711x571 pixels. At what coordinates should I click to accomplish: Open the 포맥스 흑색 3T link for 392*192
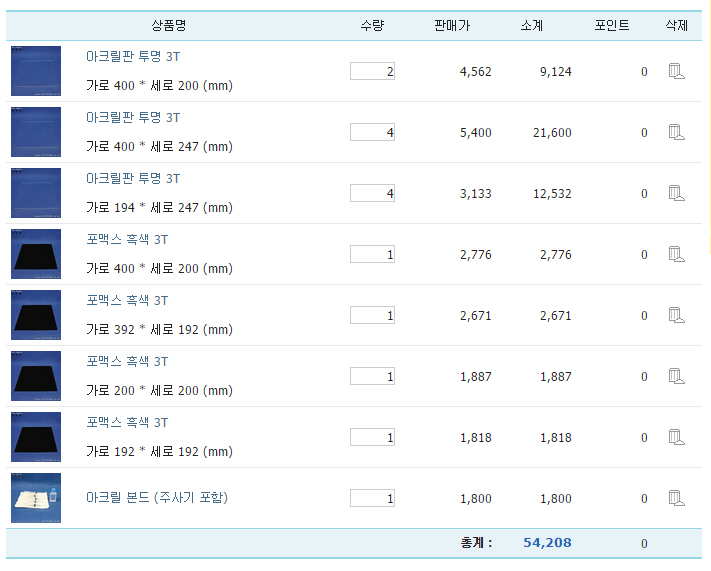[x=127, y=300]
